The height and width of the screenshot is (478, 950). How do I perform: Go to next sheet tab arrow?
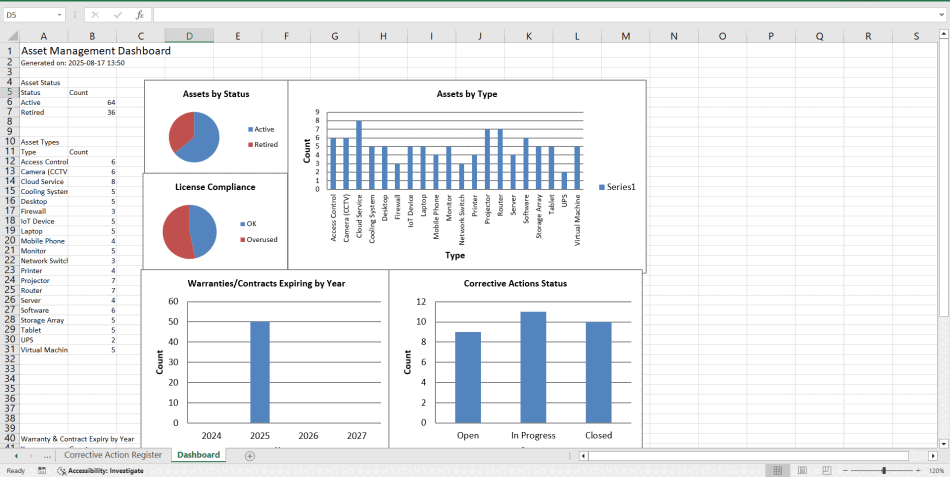[x=32, y=456]
